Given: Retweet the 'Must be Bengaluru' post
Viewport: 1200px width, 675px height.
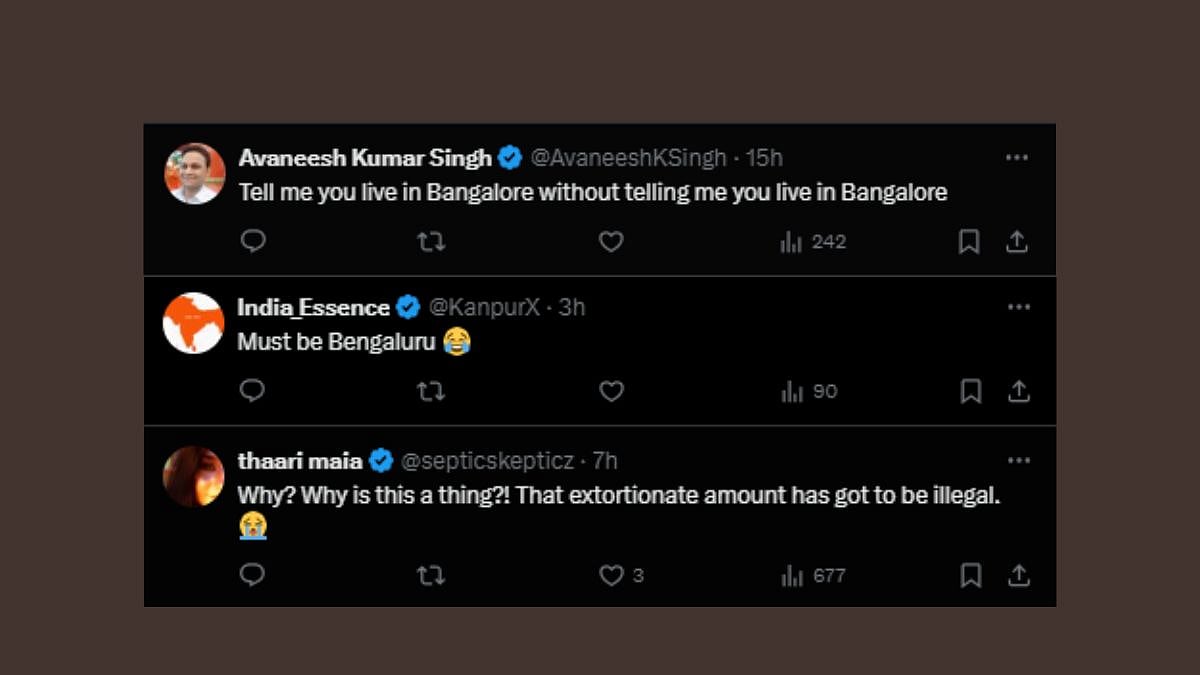Looking at the screenshot, I should (431, 391).
